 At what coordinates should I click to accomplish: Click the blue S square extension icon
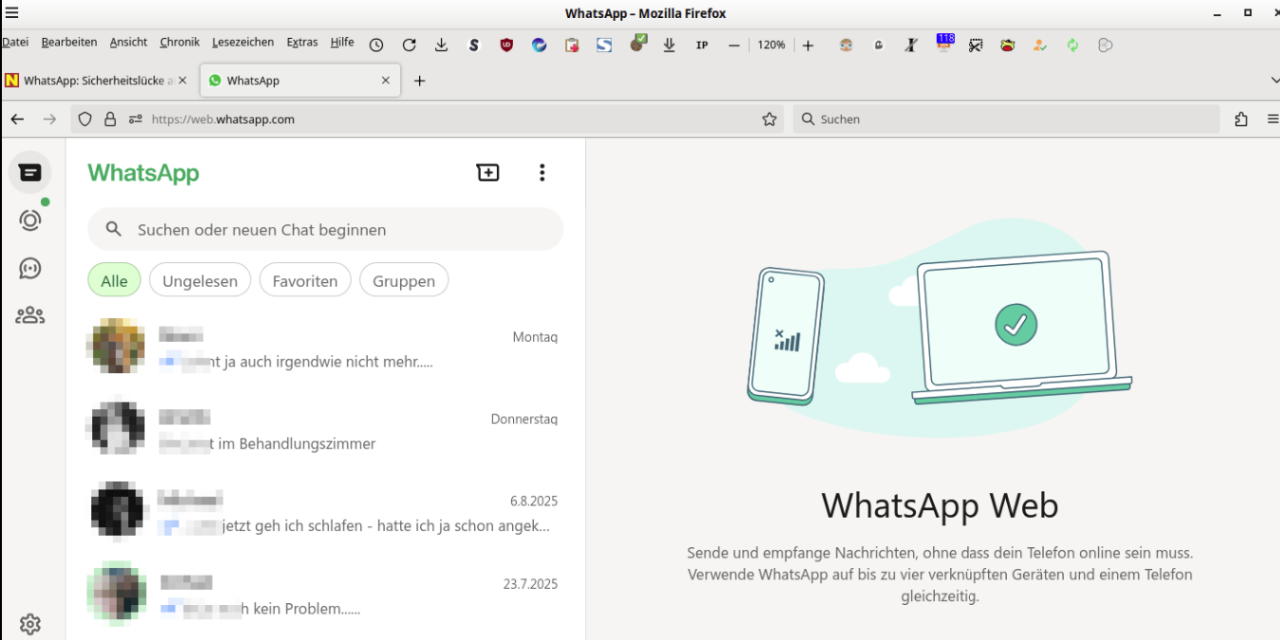[x=604, y=45]
